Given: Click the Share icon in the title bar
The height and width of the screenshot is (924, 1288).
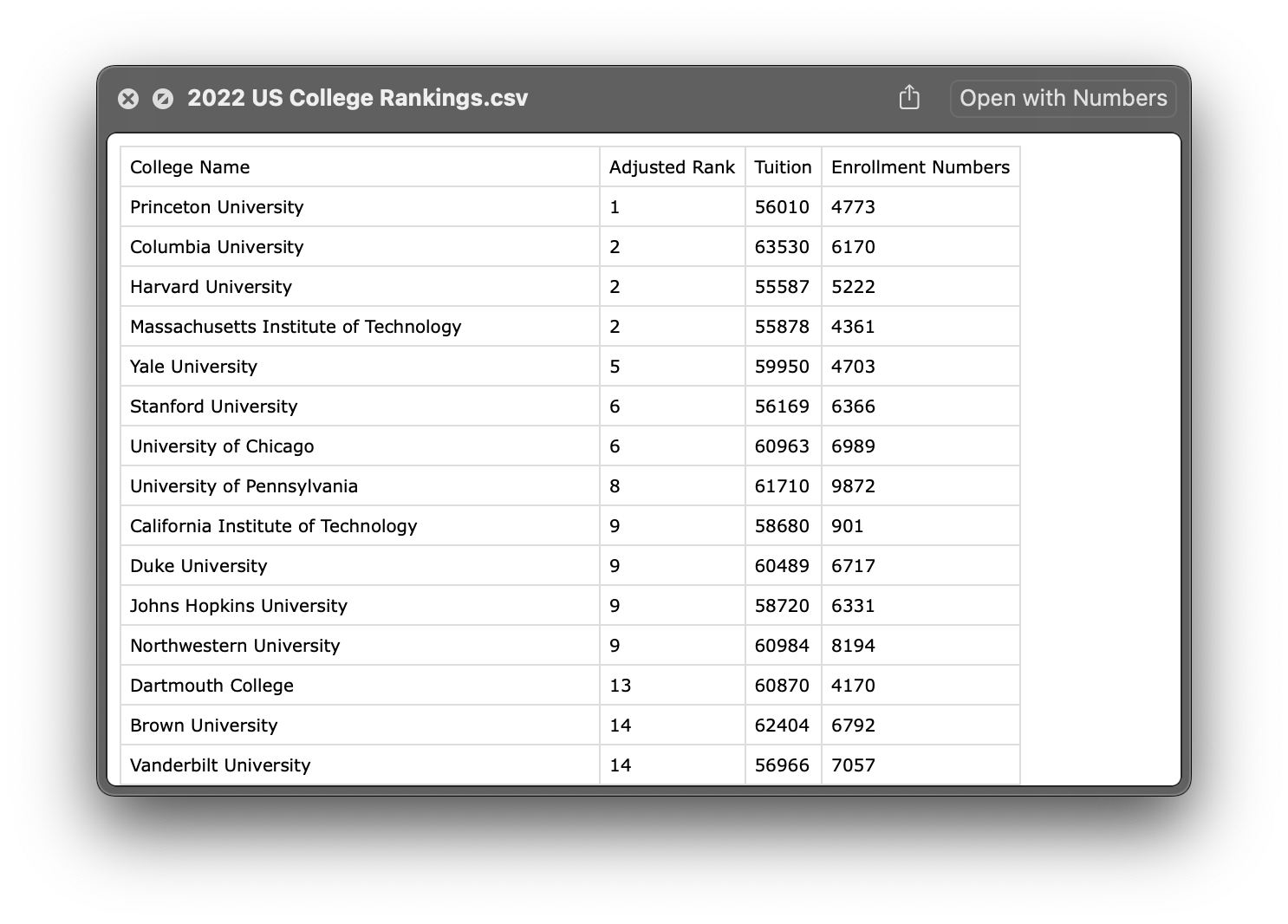Looking at the screenshot, I should tap(908, 97).
